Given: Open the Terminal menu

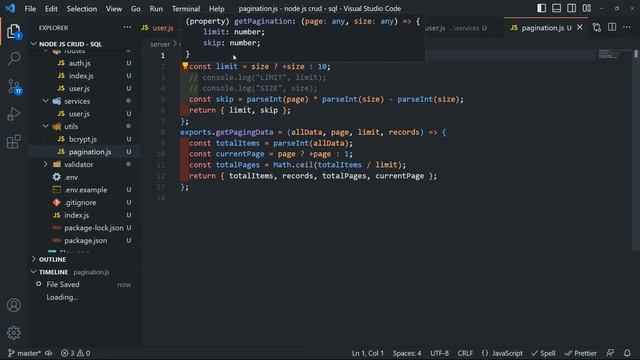Looking at the screenshot, I should 186,9.
